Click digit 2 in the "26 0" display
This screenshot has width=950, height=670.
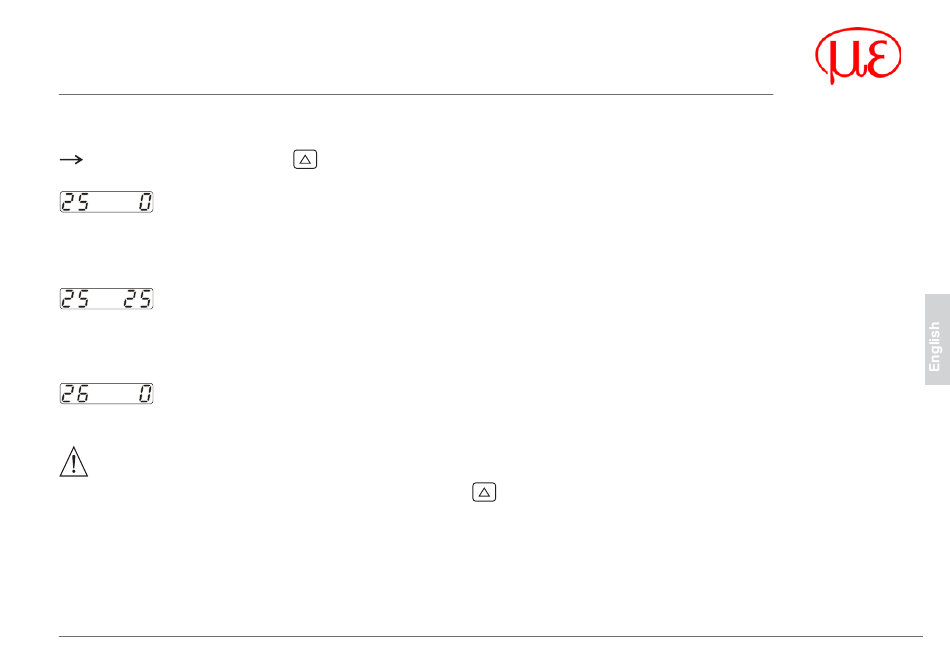[69, 394]
